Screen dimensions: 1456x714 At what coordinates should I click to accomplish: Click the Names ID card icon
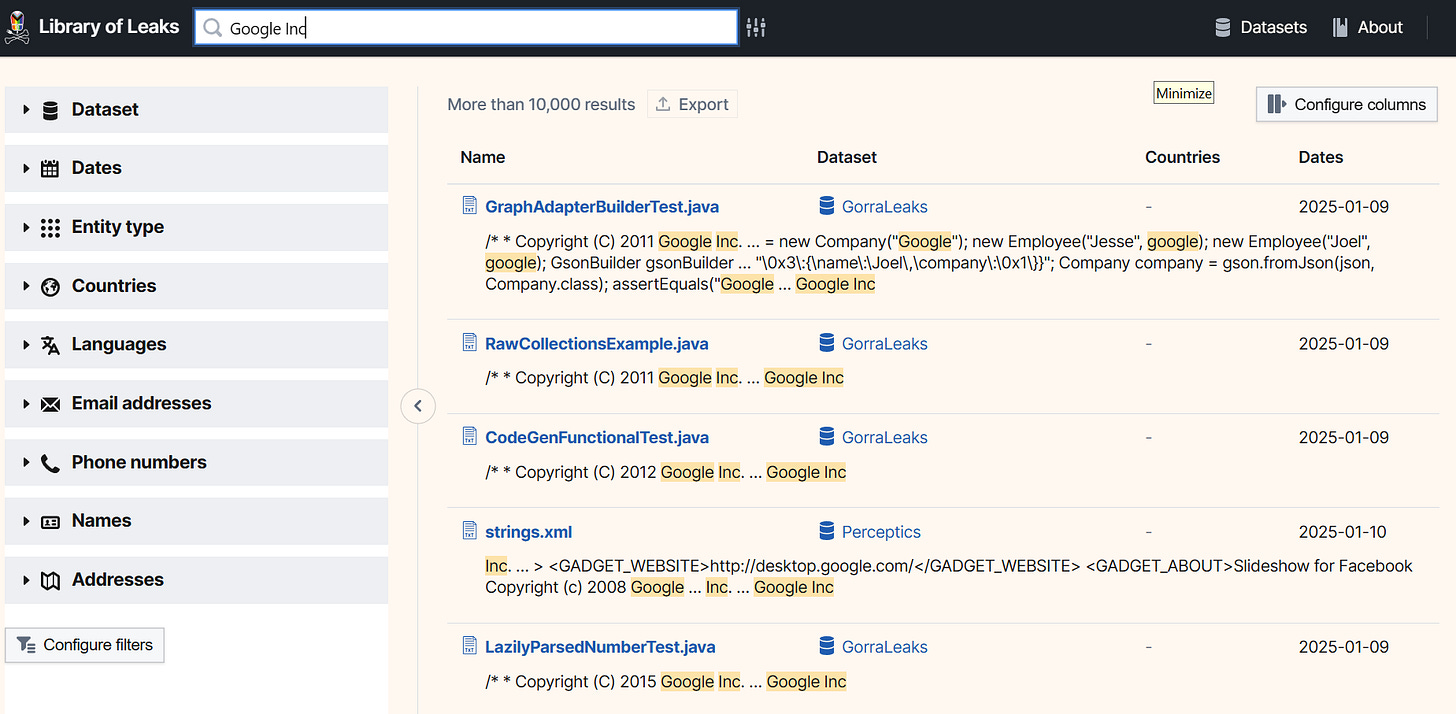[50, 522]
